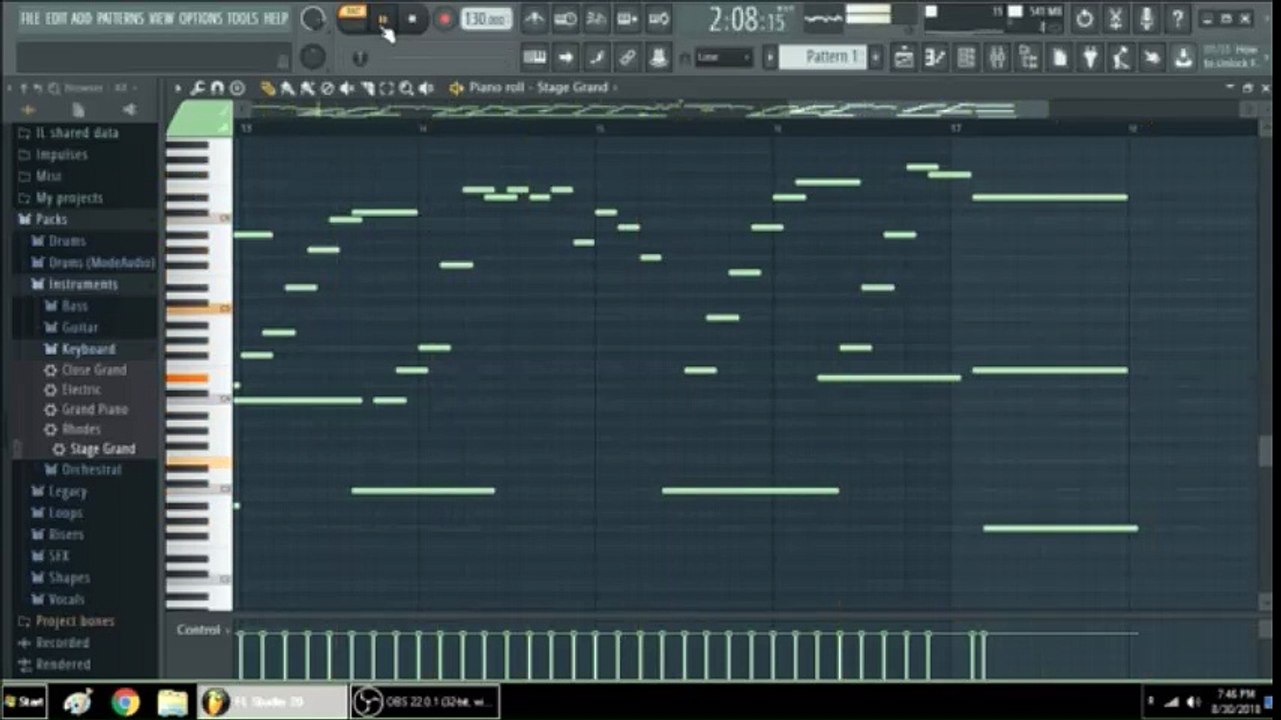Toggle wait for input before playing
1281x720 pixels.
(x=566, y=19)
